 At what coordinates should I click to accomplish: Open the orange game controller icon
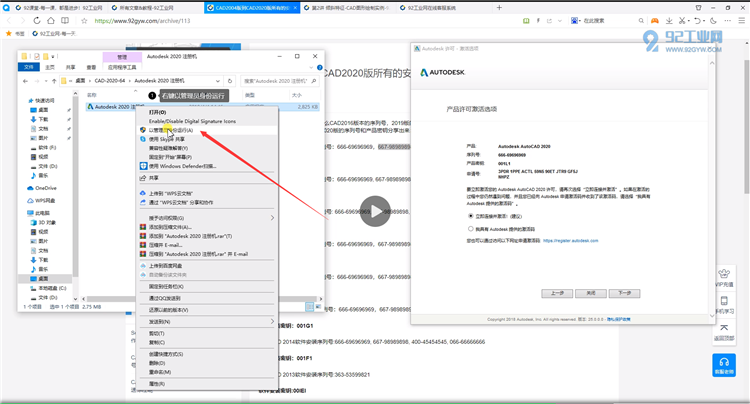tap(655, 21)
